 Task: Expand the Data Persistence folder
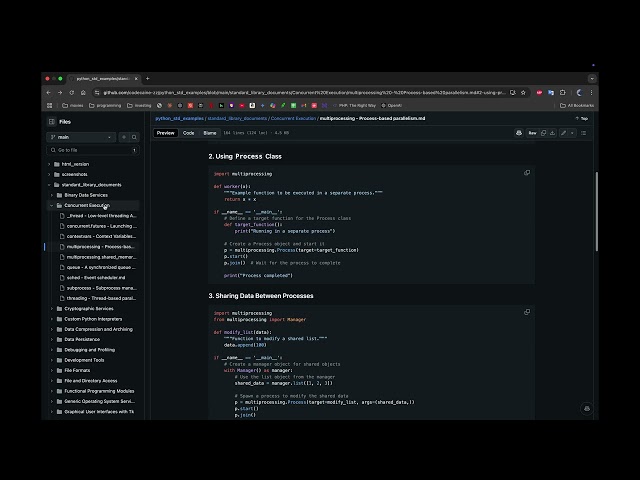[x=52, y=339]
